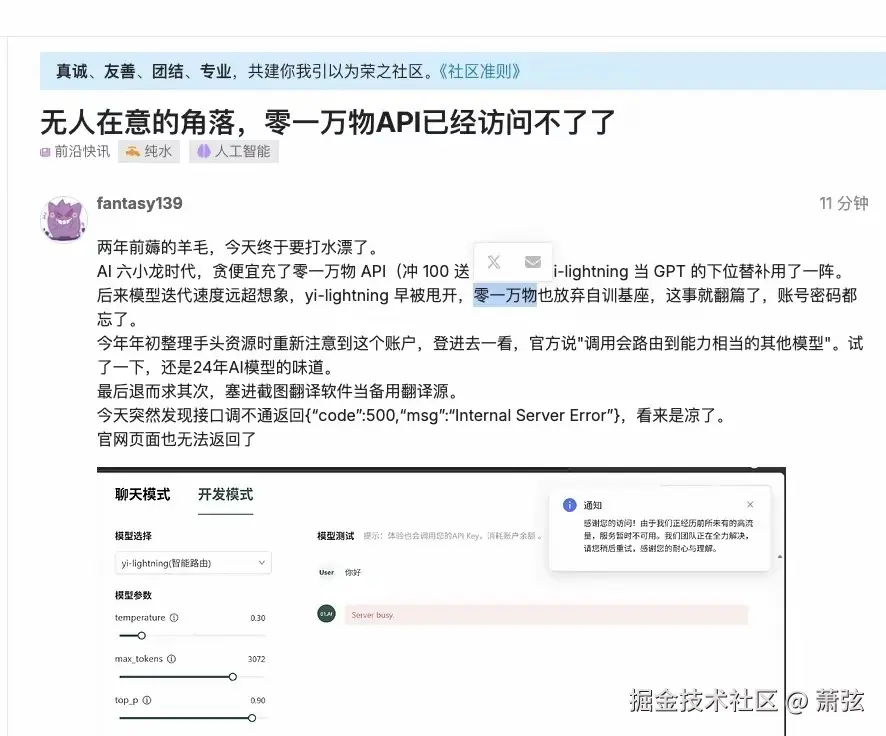Click the max_tokens slider handle
This screenshot has width=886, height=736.
(233, 677)
